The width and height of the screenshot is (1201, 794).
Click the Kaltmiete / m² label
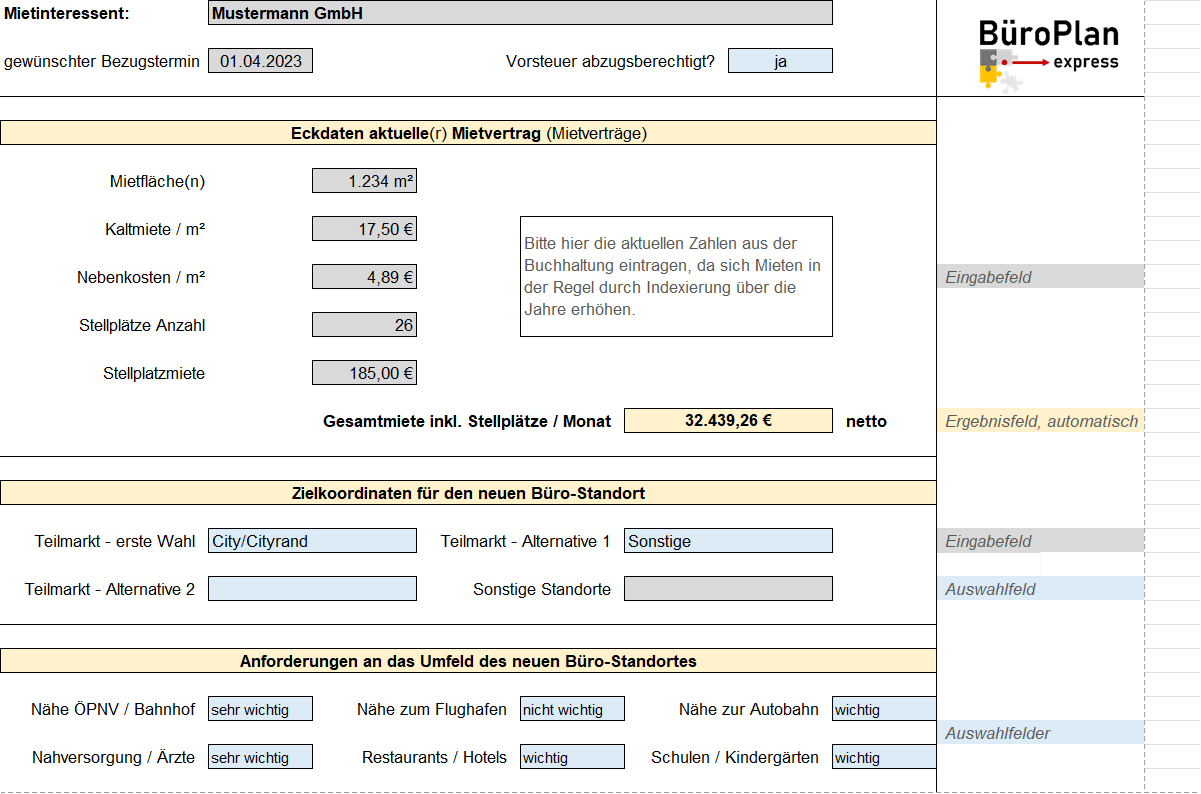click(155, 229)
